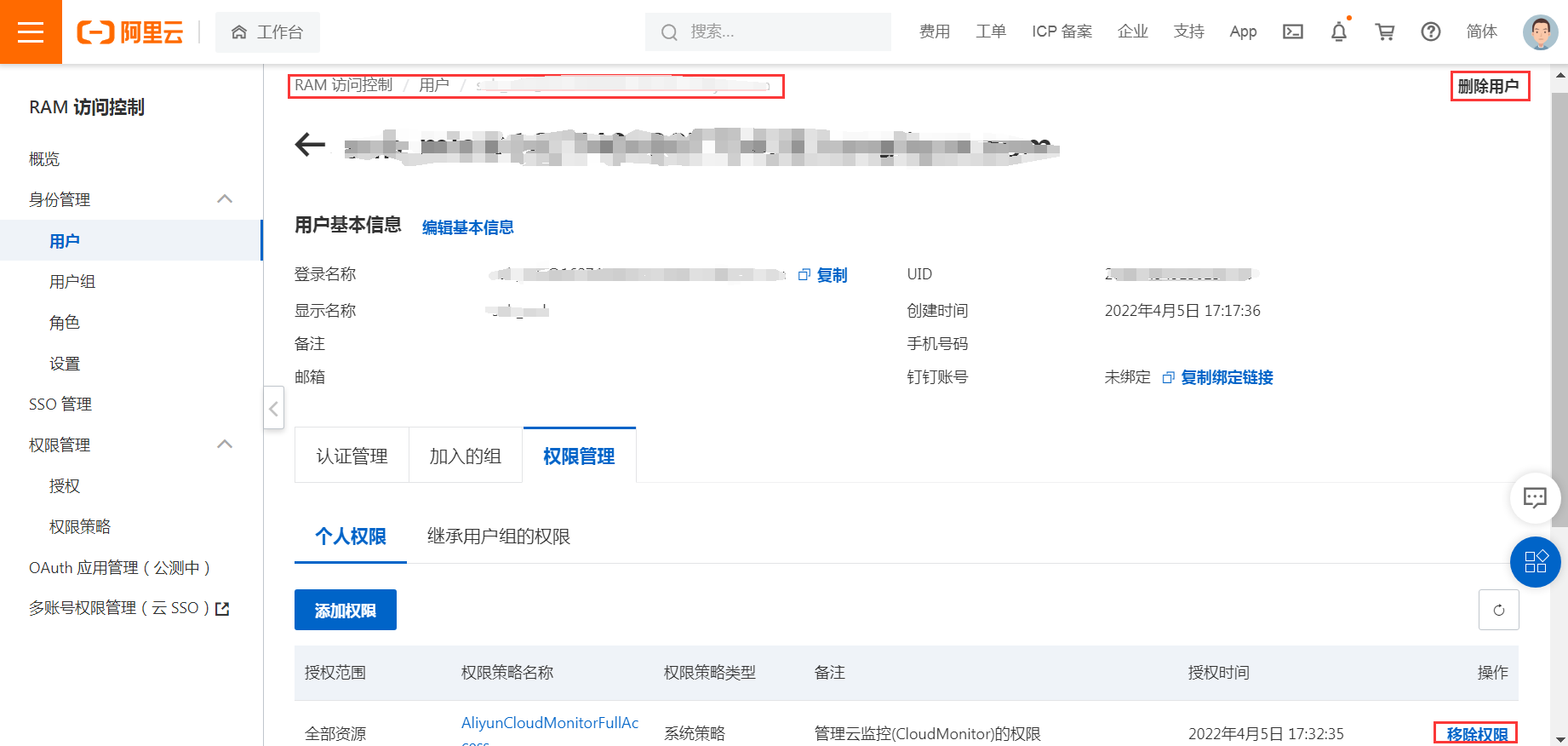Viewport: 1568px width, 746px height.
Task: Open AliyunCloudMonitorFullAccess policy link
Action: pos(550,731)
